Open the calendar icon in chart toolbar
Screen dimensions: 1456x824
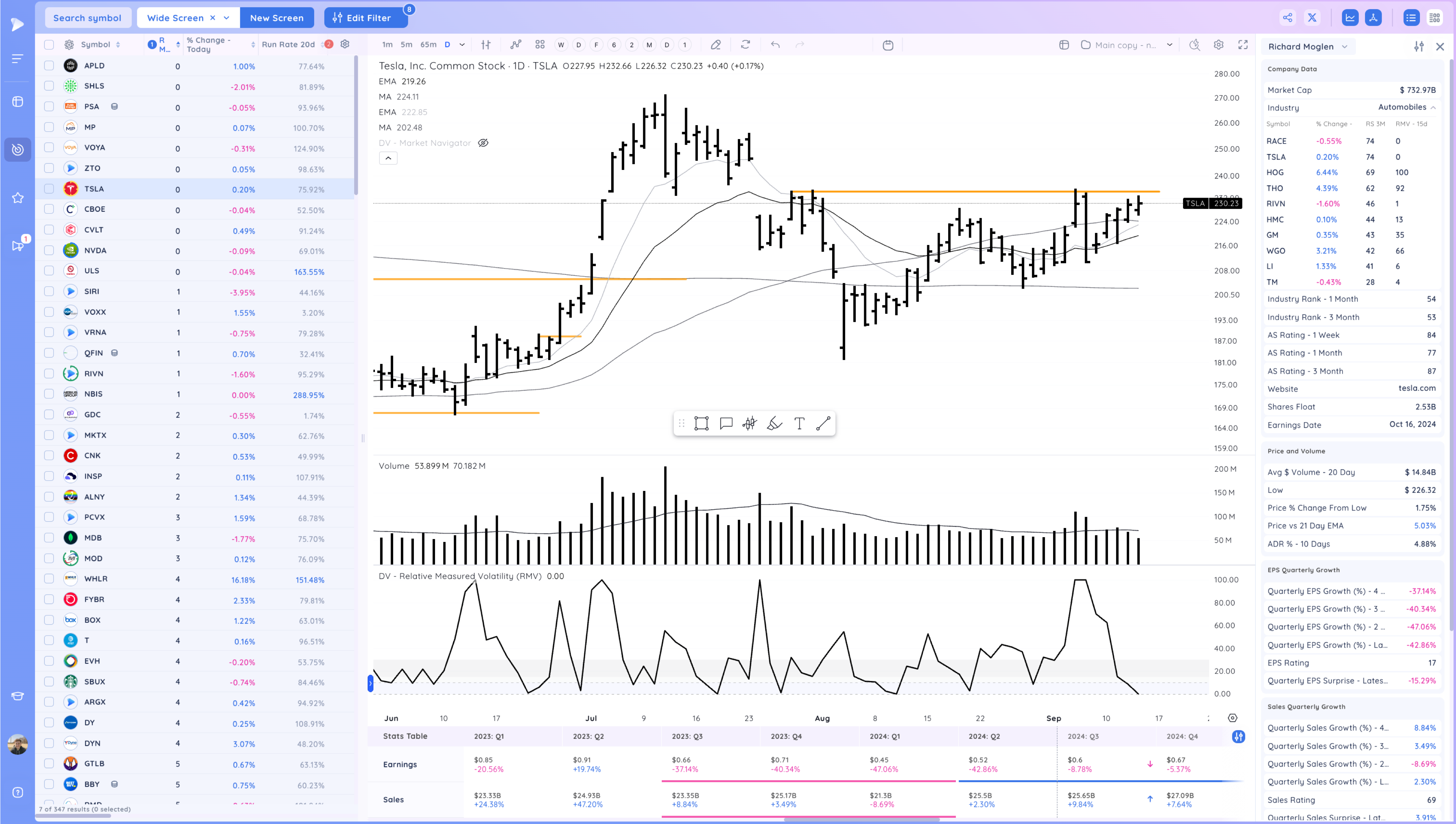[x=888, y=45]
